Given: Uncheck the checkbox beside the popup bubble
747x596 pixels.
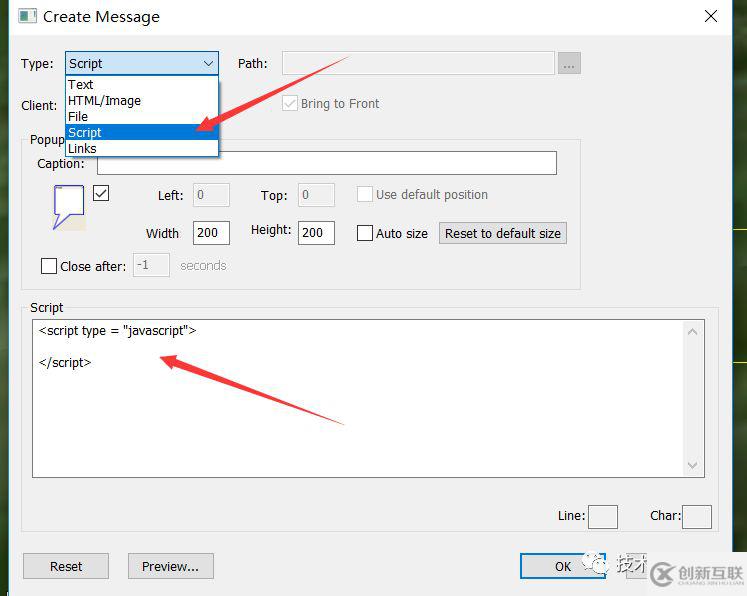Looking at the screenshot, I should [101, 193].
